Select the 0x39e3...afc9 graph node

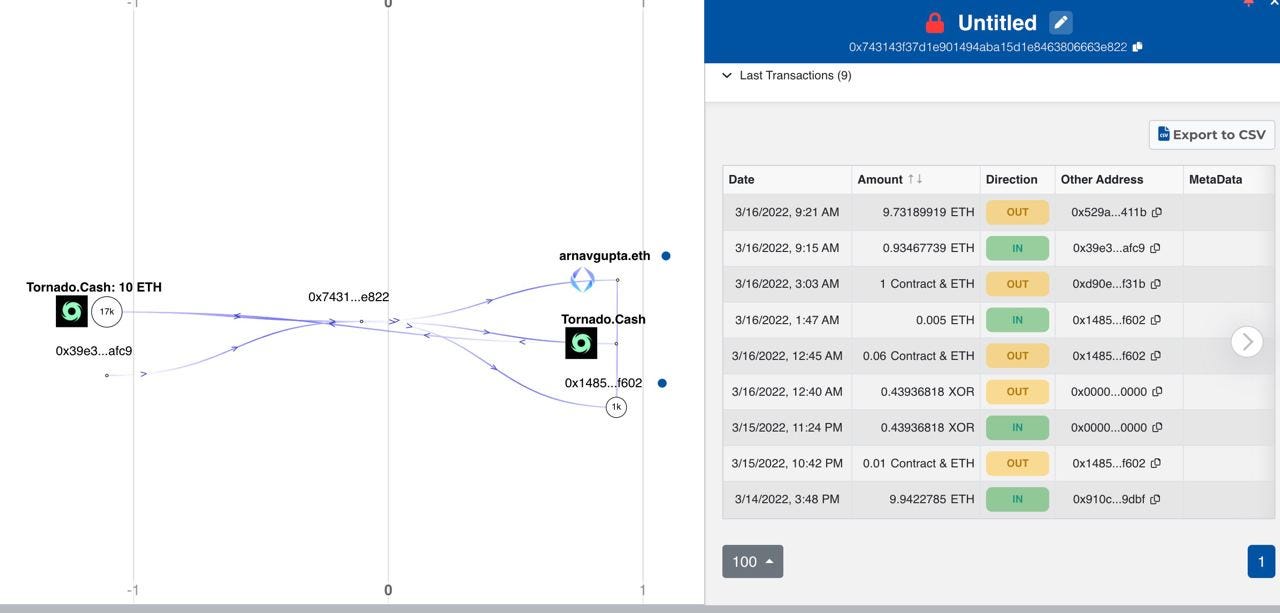pyautogui.click(x=107, y=375)
